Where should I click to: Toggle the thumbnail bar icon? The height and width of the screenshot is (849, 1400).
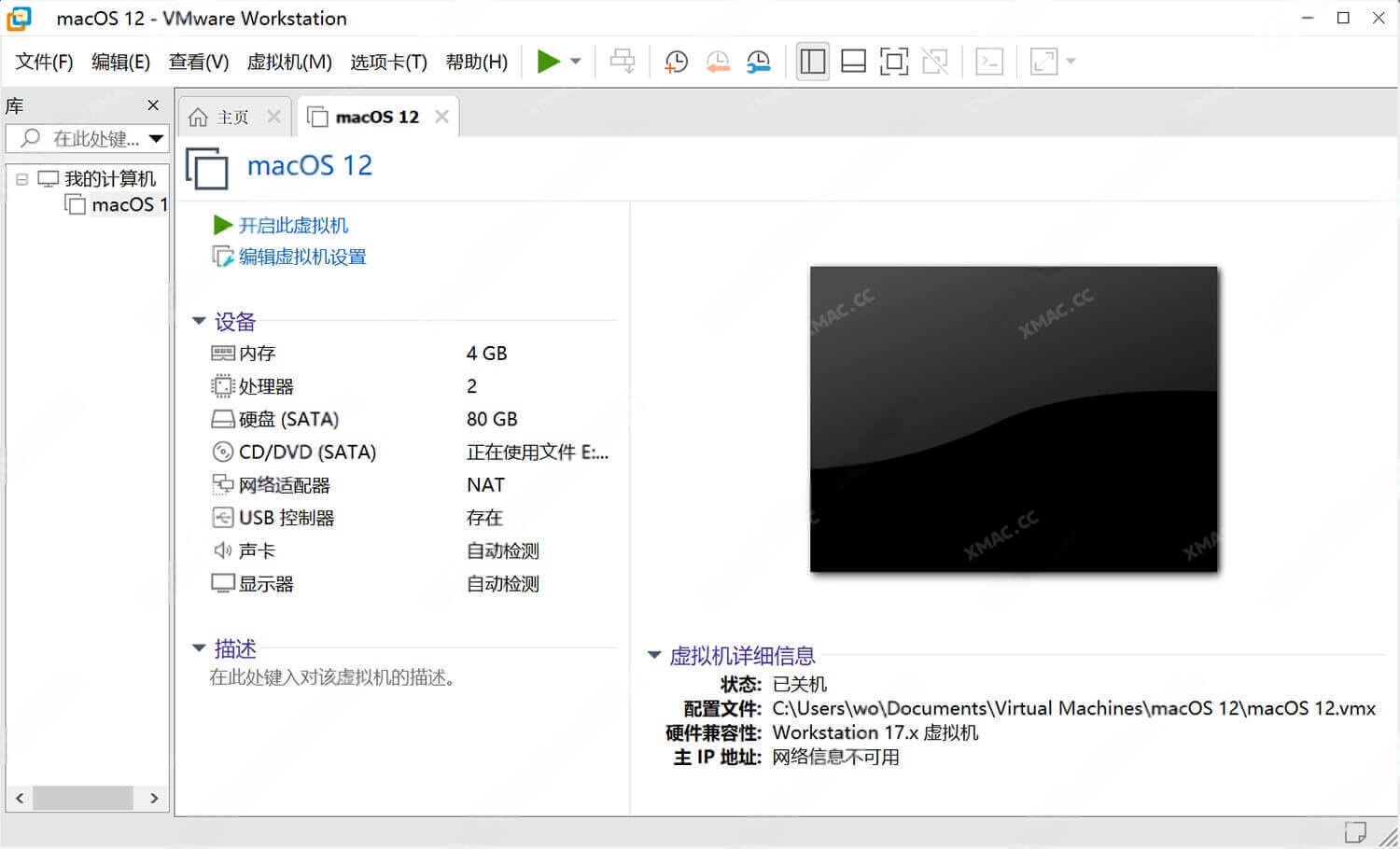click(853, 61)
